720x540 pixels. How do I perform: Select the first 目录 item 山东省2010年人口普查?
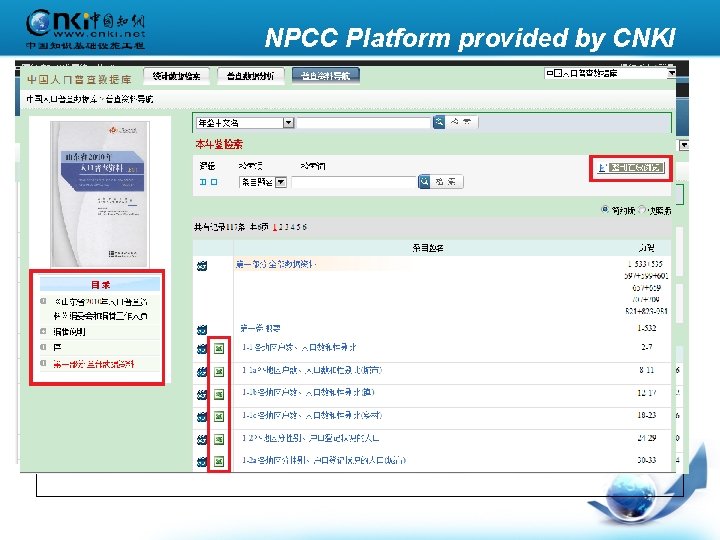pos(100,309)
